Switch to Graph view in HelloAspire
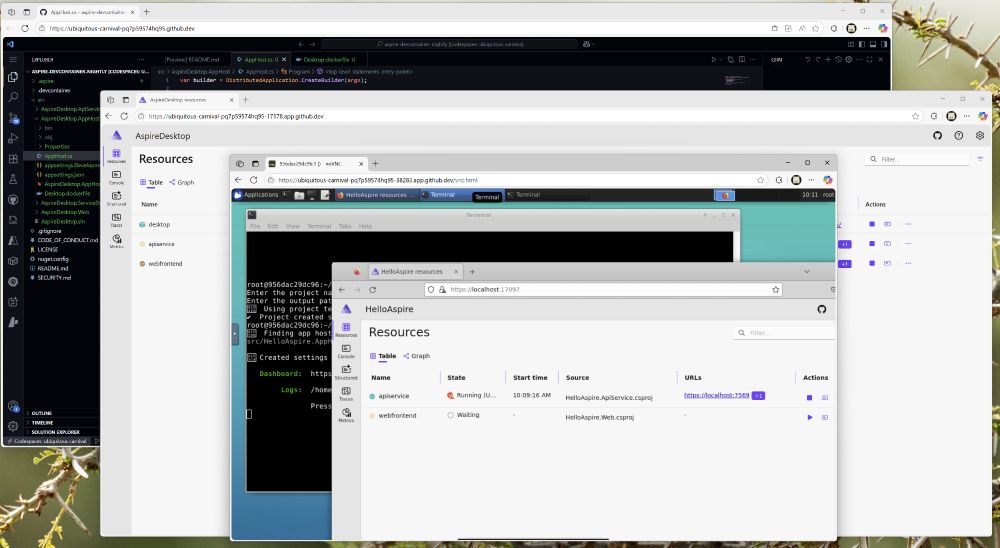This screenshot has width=1000, height=548. click(x=416, y=356)
